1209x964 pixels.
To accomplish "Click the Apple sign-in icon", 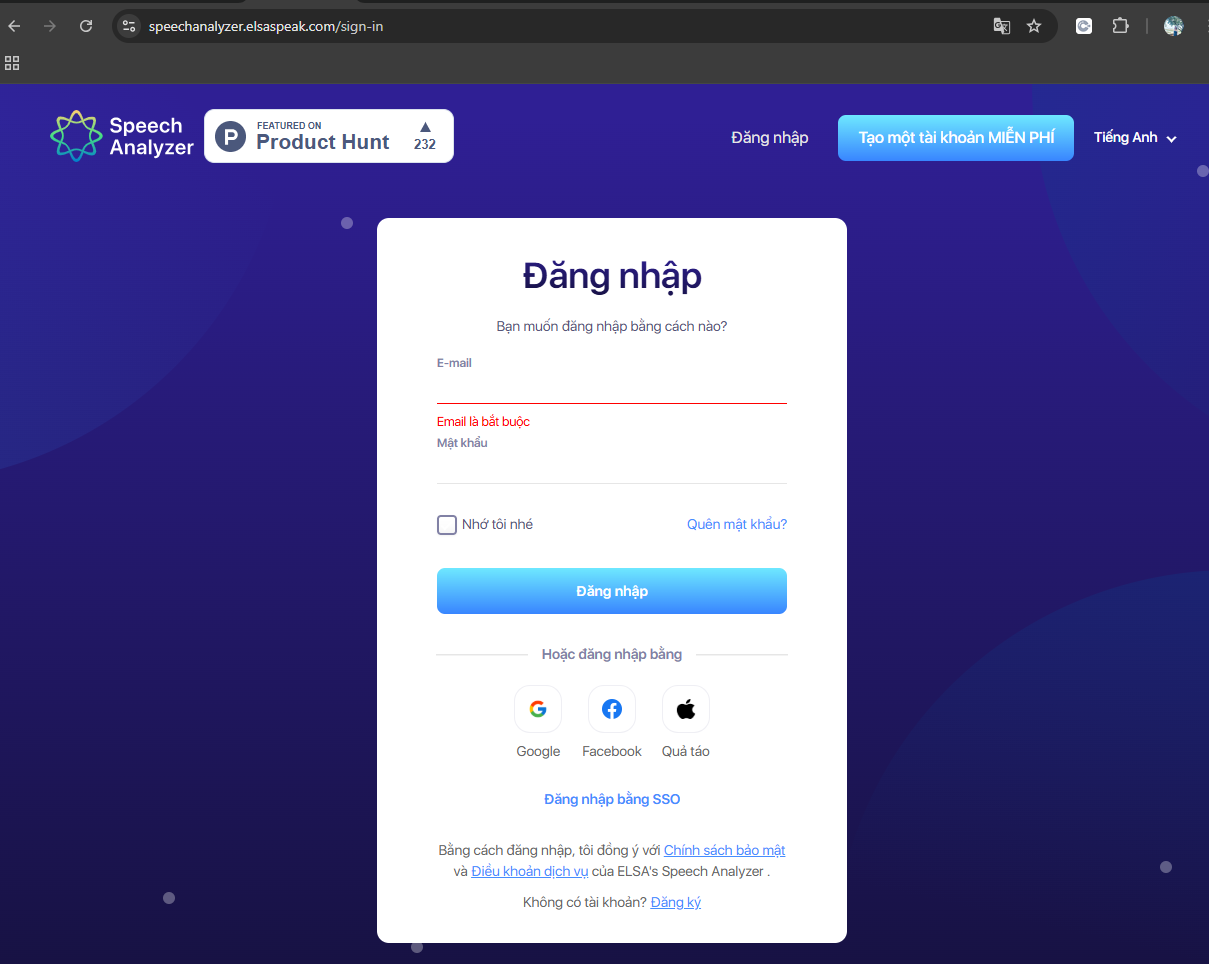I will [686, 709].
